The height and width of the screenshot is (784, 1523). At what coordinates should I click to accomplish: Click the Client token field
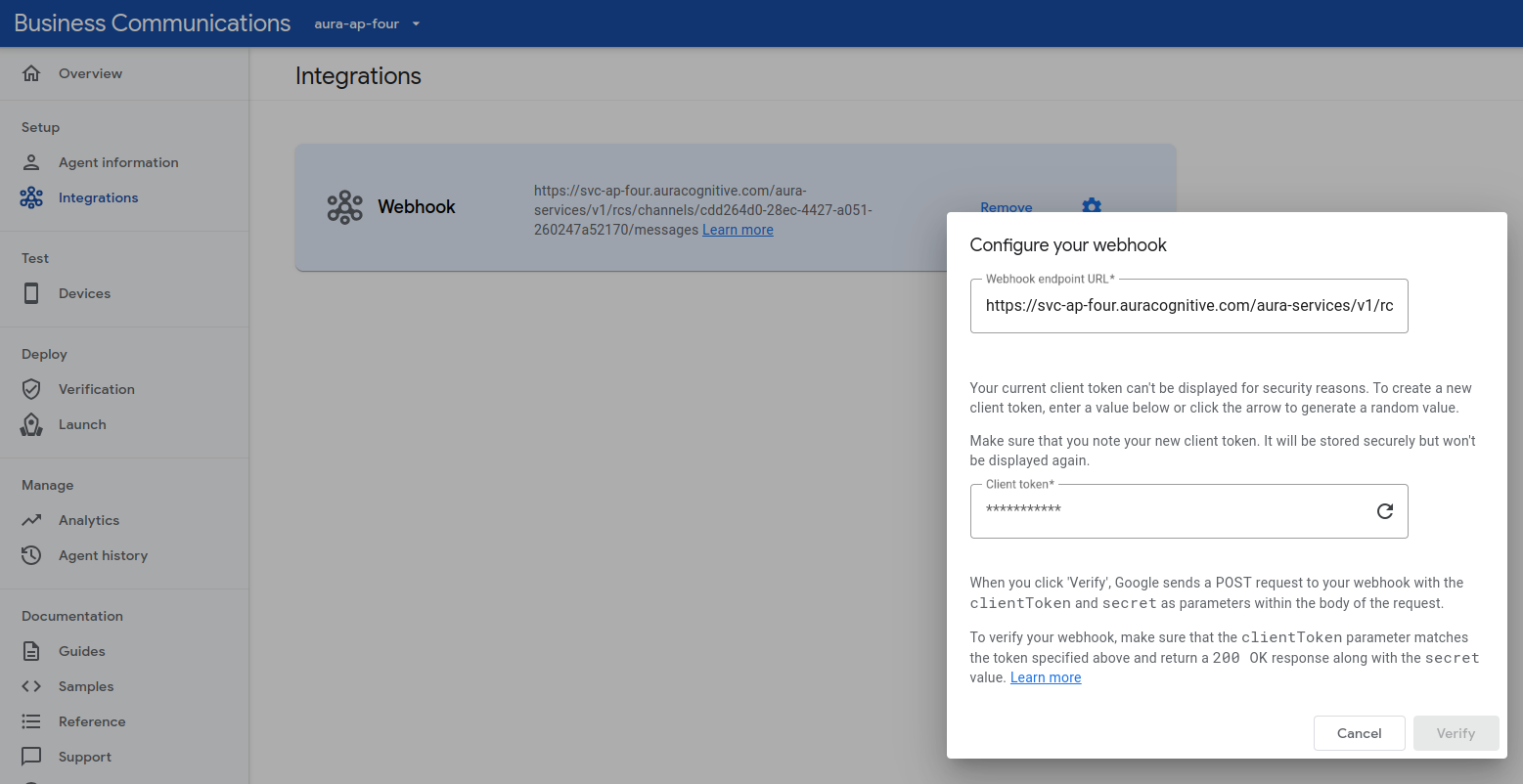coord(1188,510)
